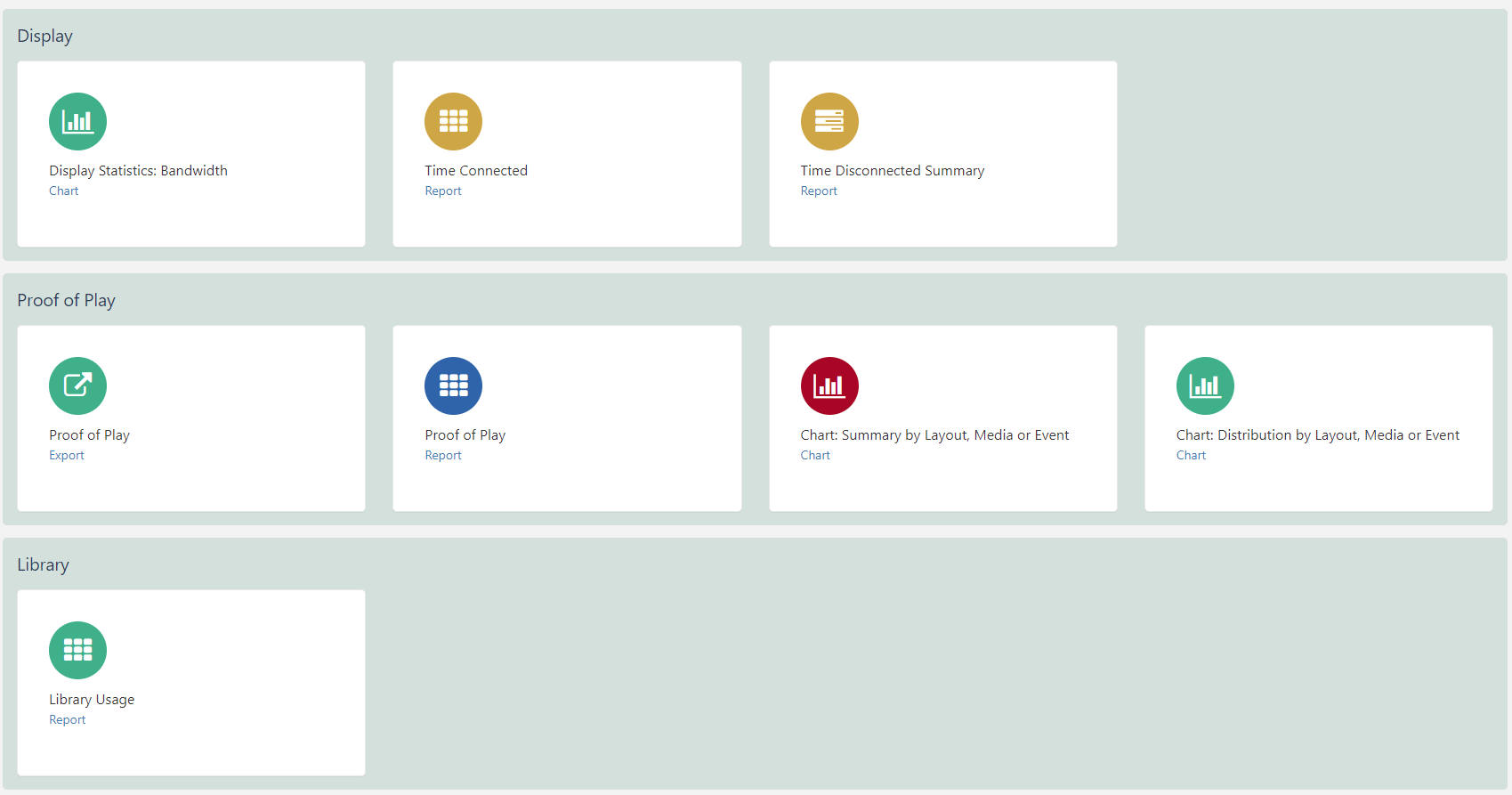Open Chart: Distribution by Layout, Media or Event

point(1317,435)
